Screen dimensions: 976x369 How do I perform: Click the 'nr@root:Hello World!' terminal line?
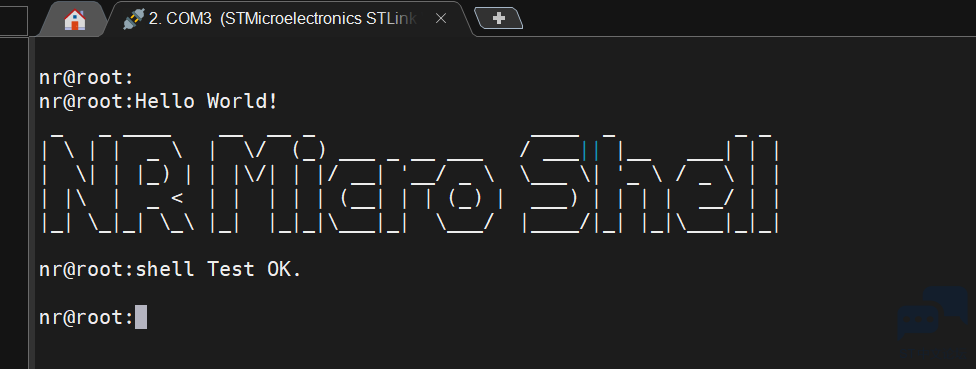(158, 101)
